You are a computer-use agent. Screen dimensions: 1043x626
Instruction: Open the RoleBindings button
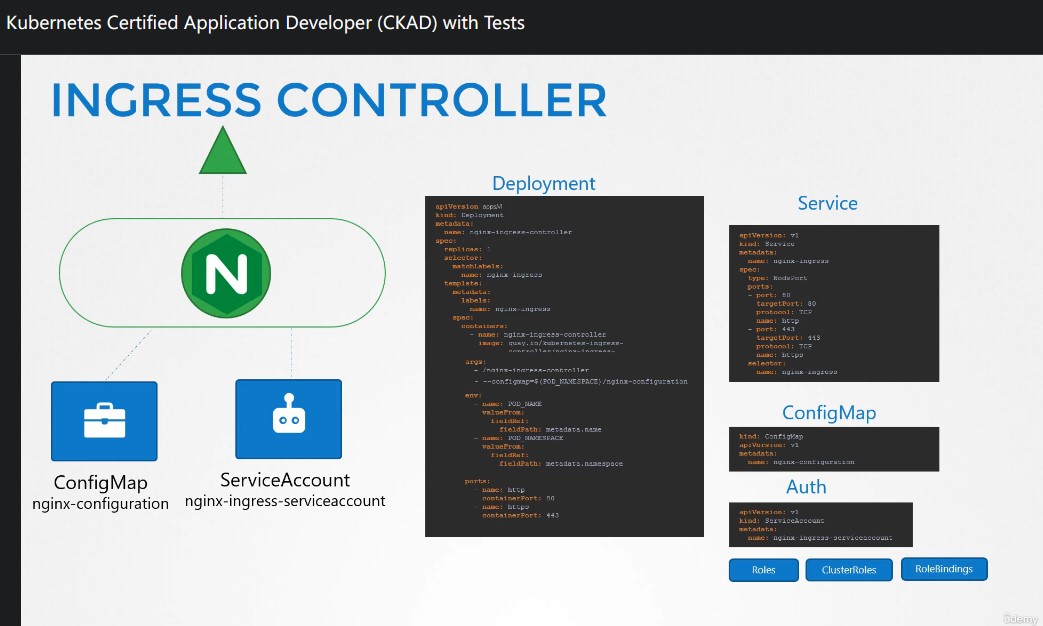point(944,569)
